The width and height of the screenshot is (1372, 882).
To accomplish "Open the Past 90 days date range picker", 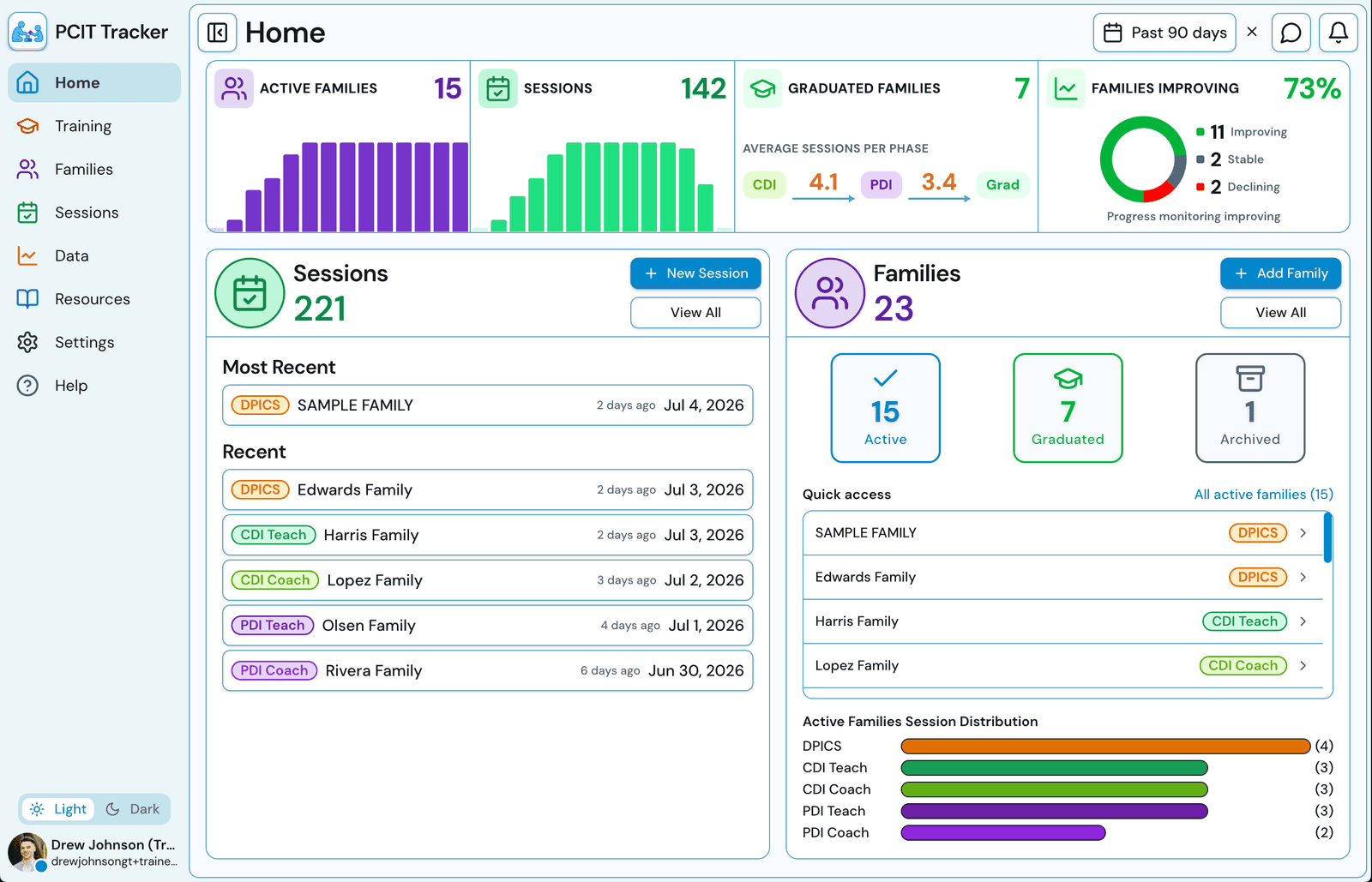I will [1164, 33].
